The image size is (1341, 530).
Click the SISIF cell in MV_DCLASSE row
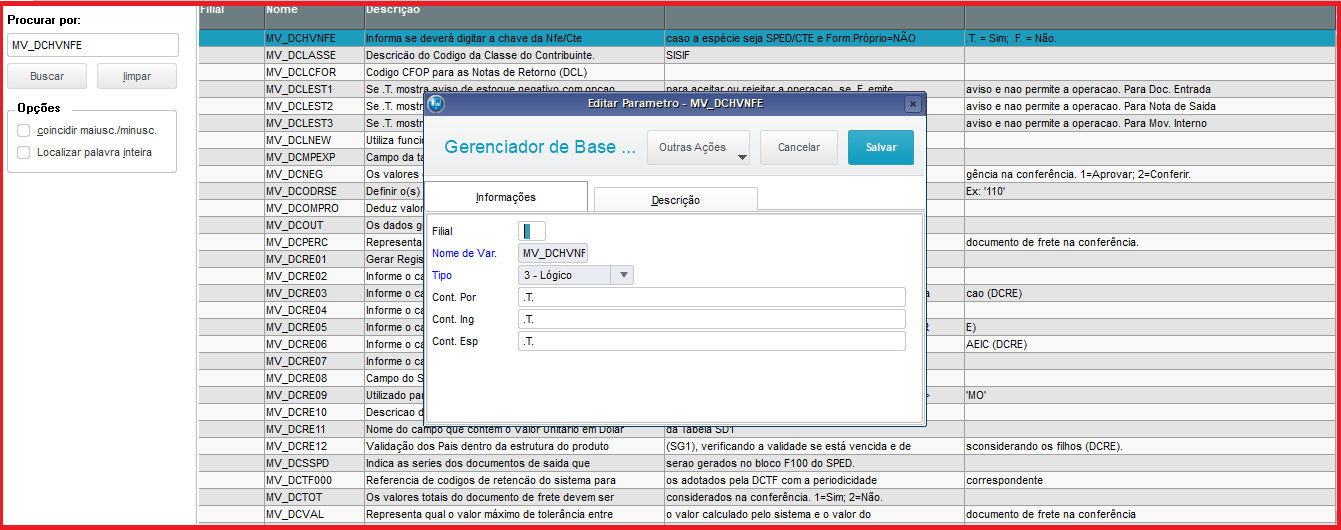813,55
